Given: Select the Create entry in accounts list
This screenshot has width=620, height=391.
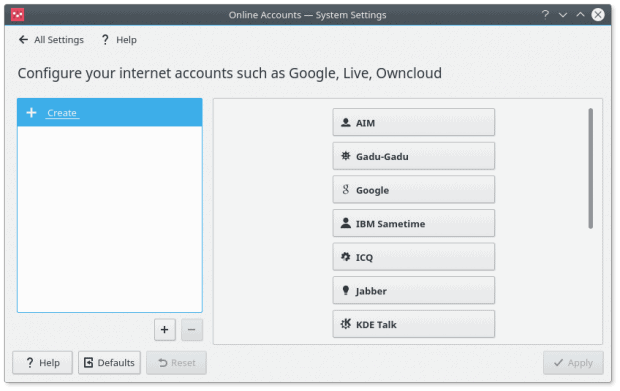Looking at the screenshot, I should [x=110, y=113].
